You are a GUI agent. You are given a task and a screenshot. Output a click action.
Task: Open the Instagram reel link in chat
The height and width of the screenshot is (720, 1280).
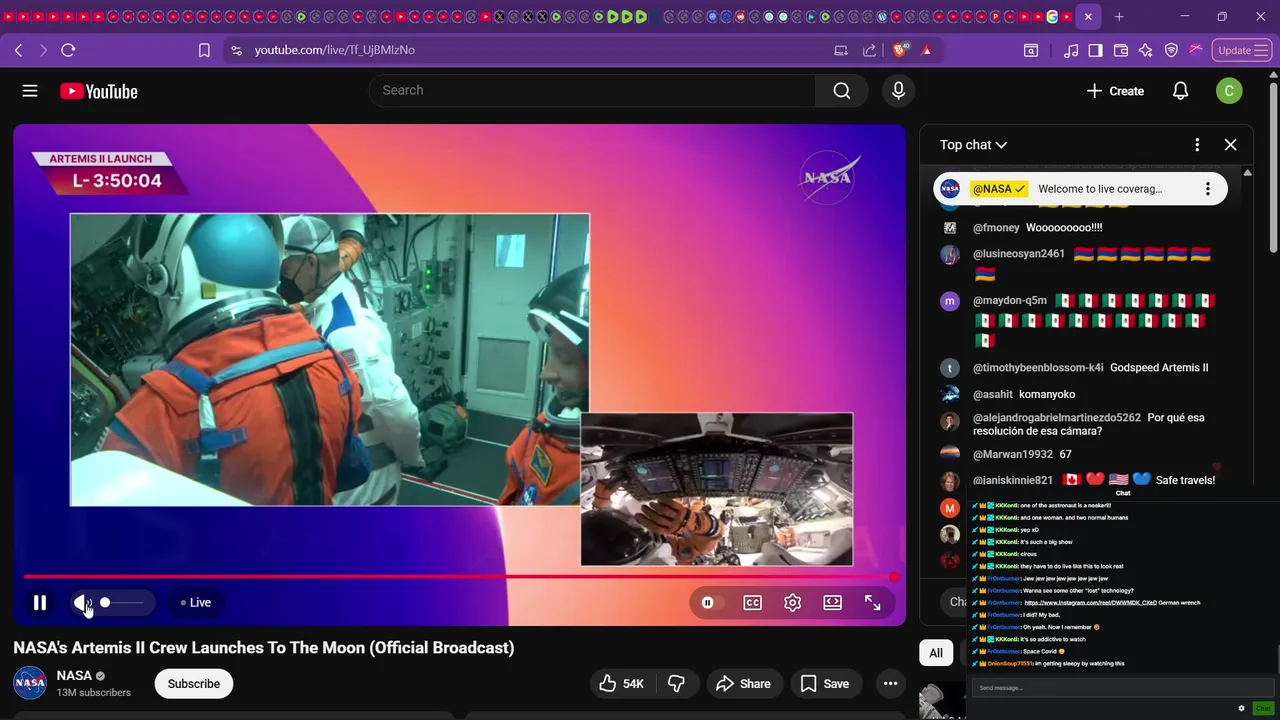1090,603
